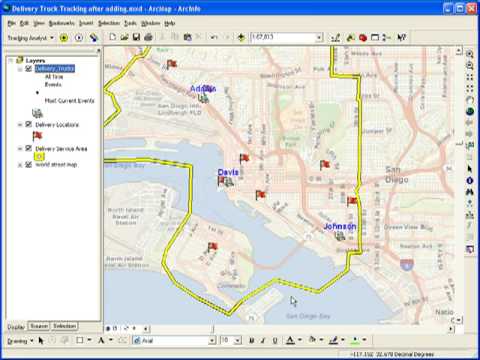Click the New Map File icon
480x360 pixels.
113,37
